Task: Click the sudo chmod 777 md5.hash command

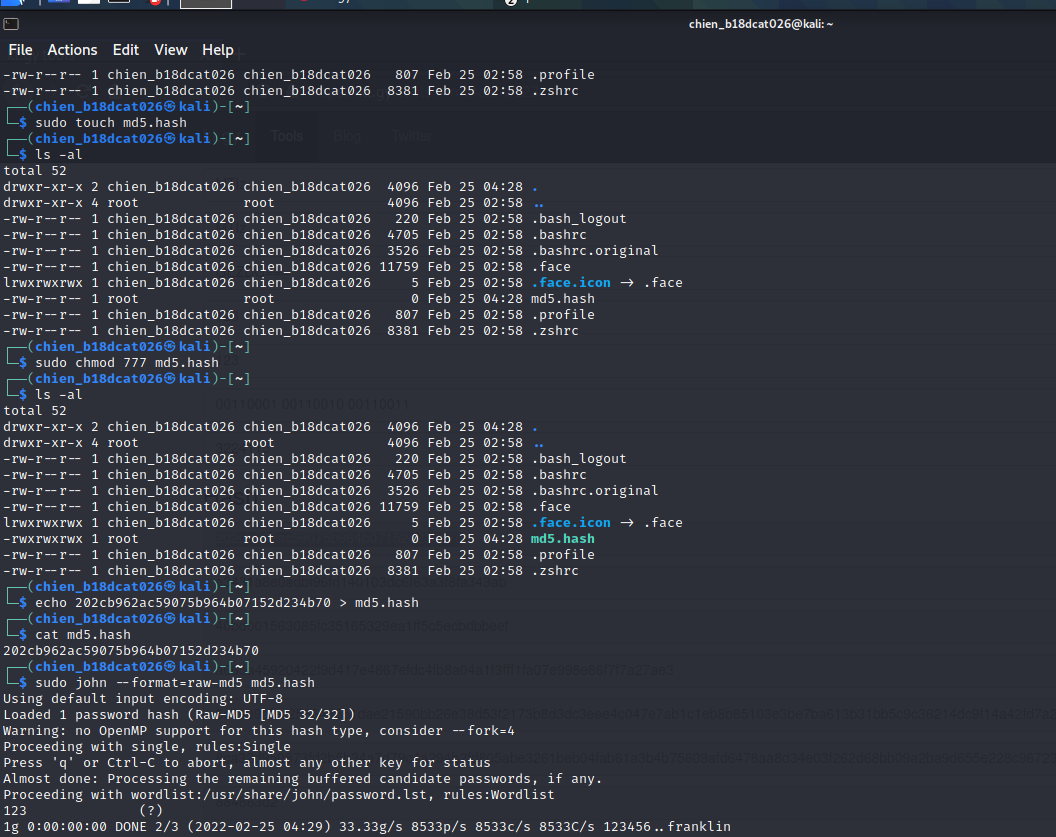Action: (126, 363)
